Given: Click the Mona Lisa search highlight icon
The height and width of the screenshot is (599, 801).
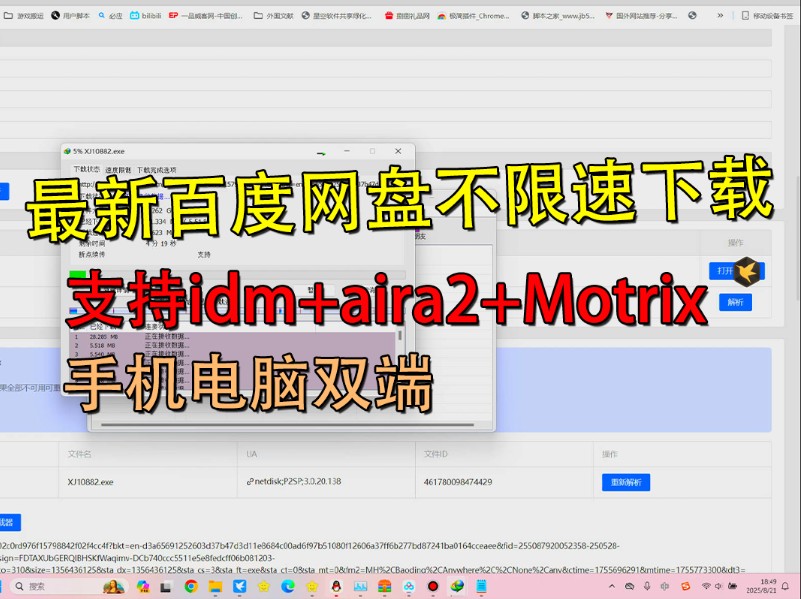Looking at the screenshot, I should point(113,587).
